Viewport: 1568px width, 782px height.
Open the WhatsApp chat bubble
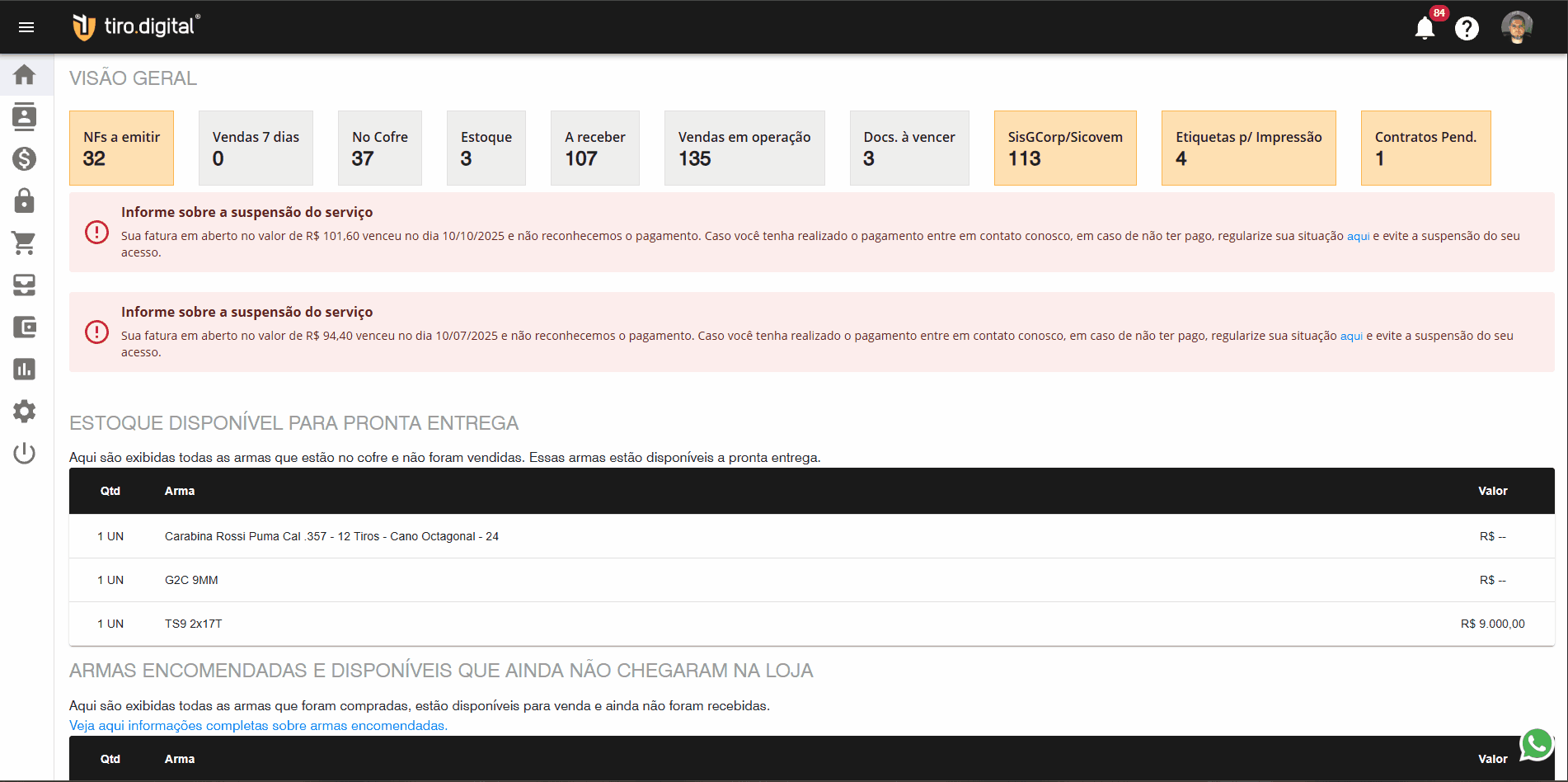point(1536,744)
